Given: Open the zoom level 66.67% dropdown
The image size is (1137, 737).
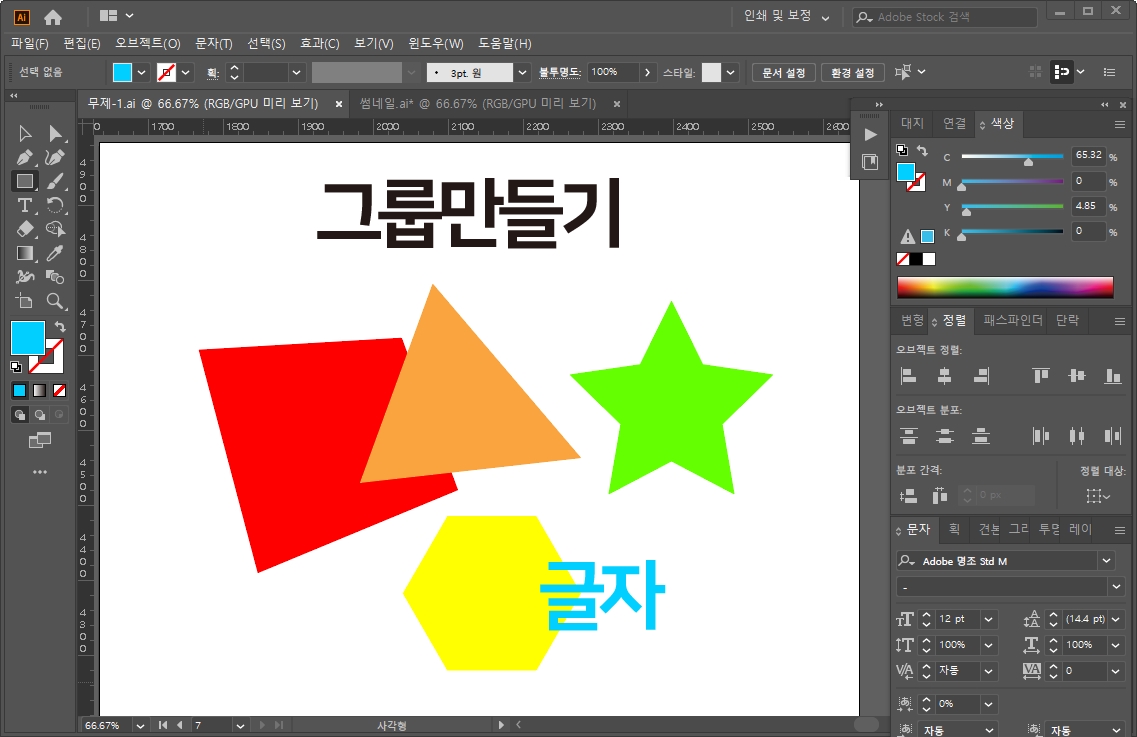Looking at the screenshot, I should pyautogui.click(x=140, y=725).
